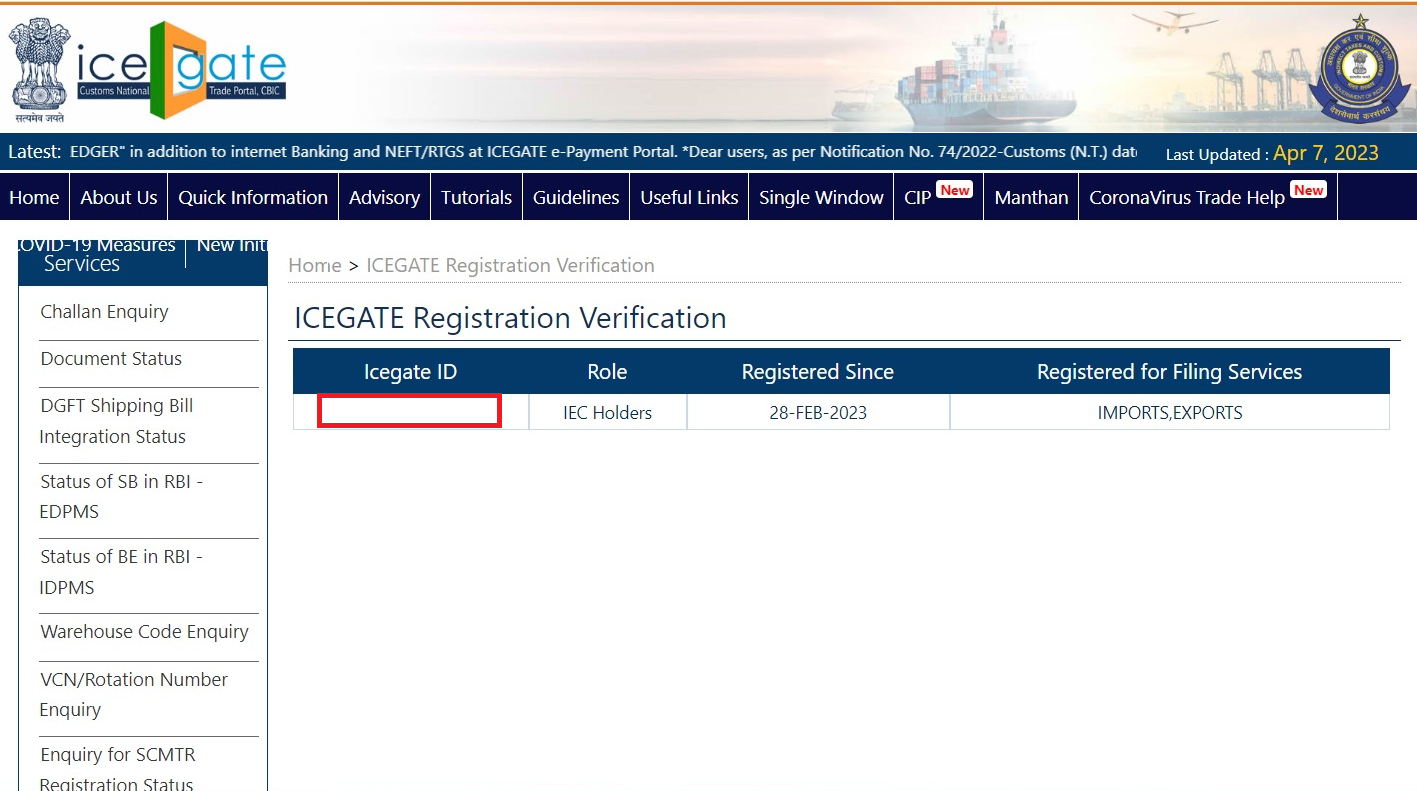1417x791 pixels.
Task: Open the Useful Links menu
Action: click(689, 197)
